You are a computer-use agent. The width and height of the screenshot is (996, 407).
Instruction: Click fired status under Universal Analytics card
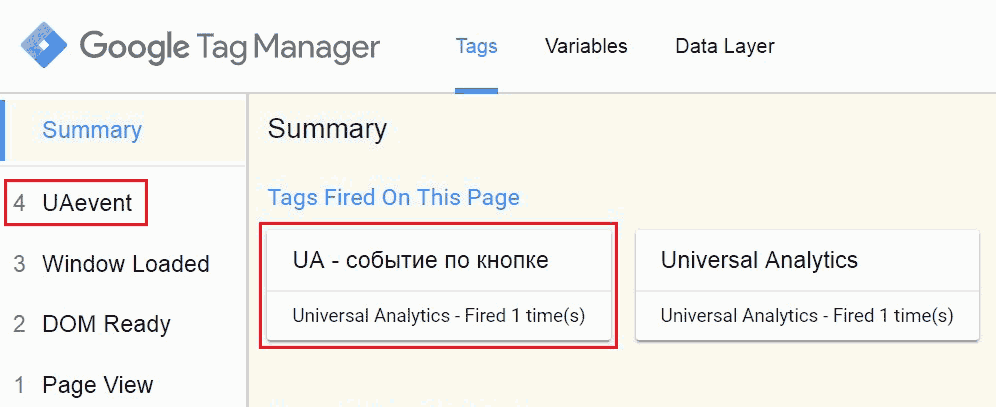point(806,316)
